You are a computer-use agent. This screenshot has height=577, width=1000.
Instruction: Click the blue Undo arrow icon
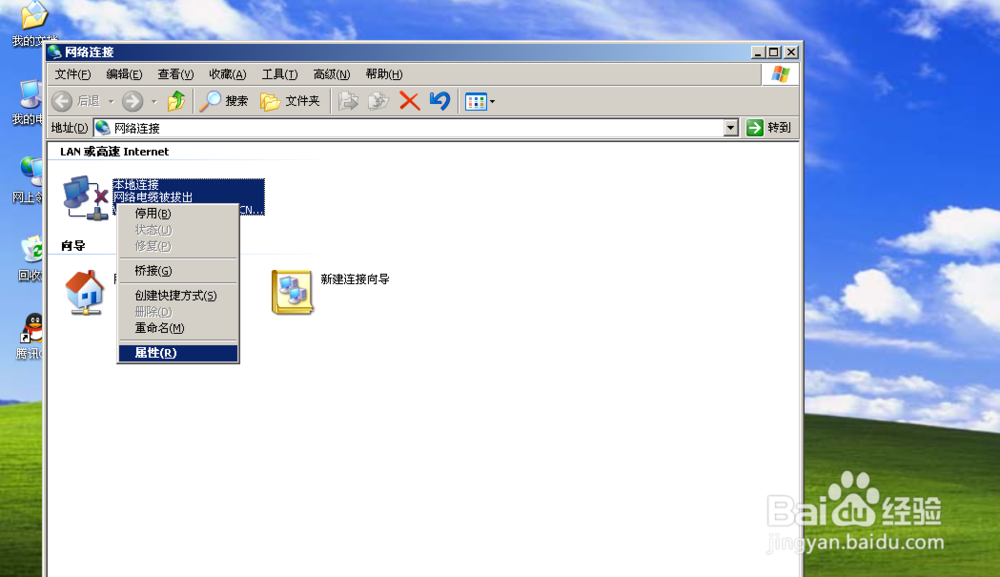click(440, 101)
